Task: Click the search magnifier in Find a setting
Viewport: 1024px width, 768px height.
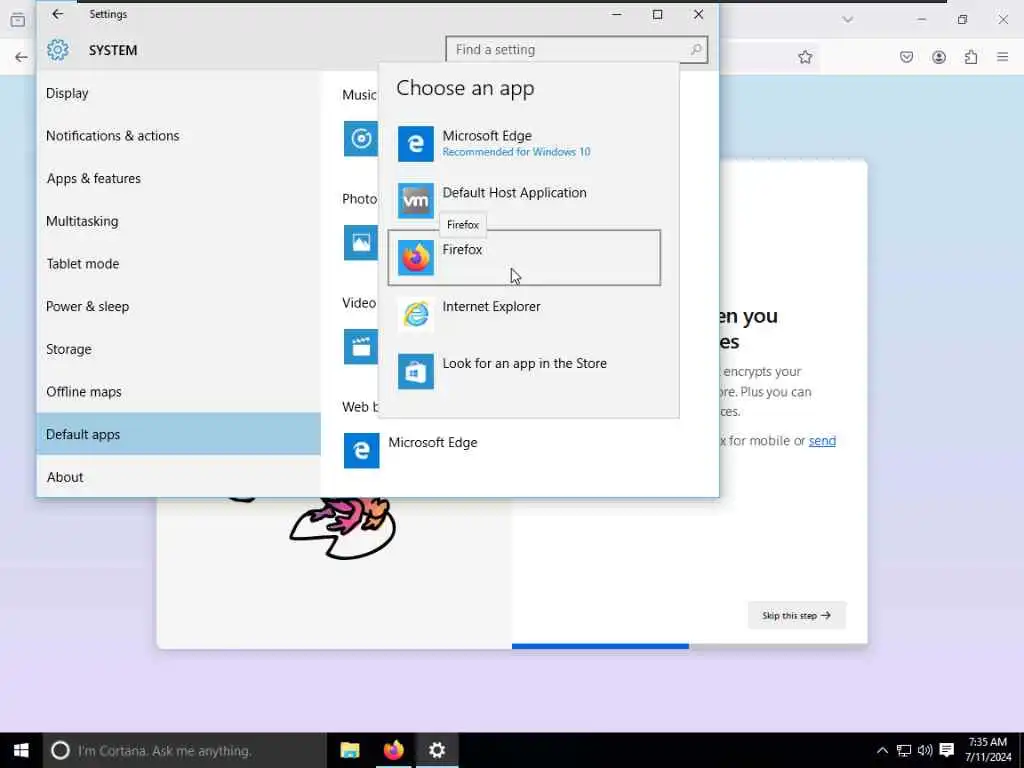Action: 696,50
